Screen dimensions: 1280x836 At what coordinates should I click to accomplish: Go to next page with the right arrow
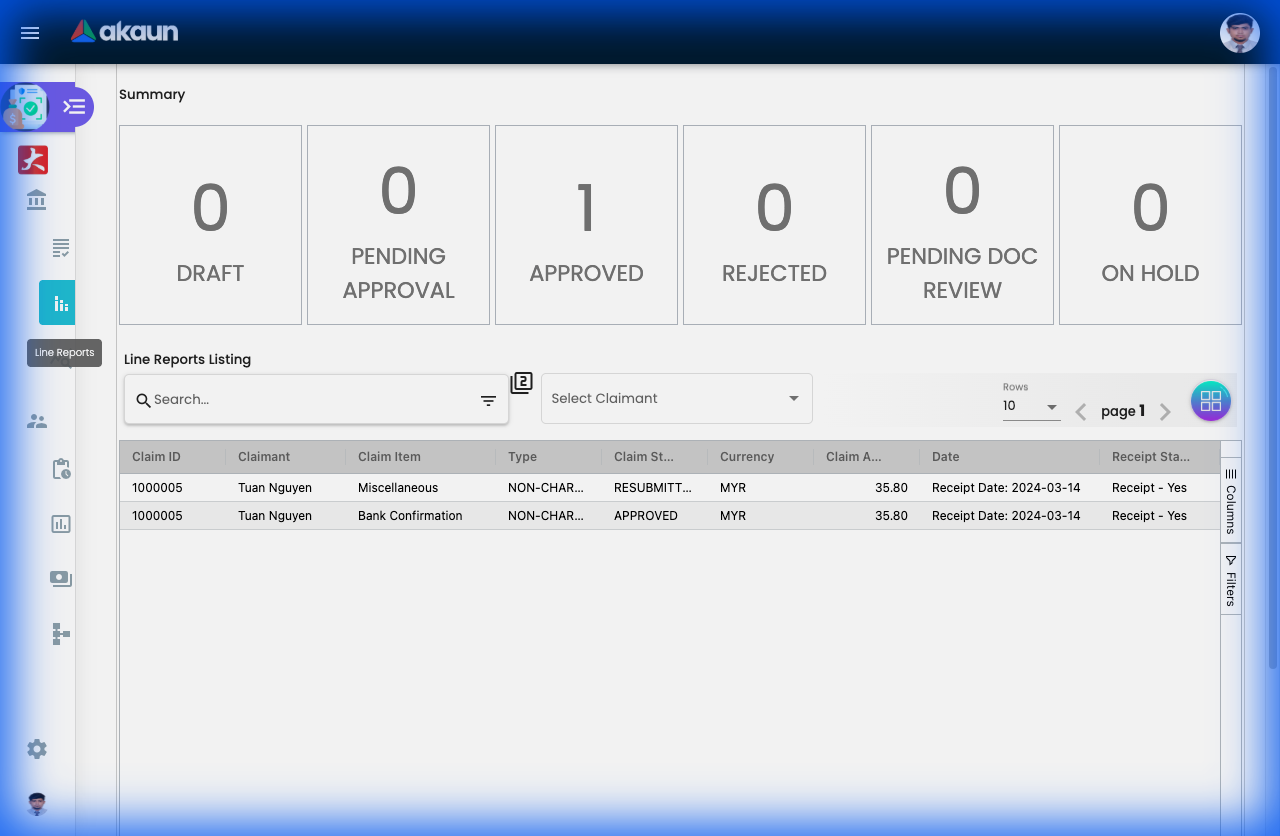[1164, 410]
